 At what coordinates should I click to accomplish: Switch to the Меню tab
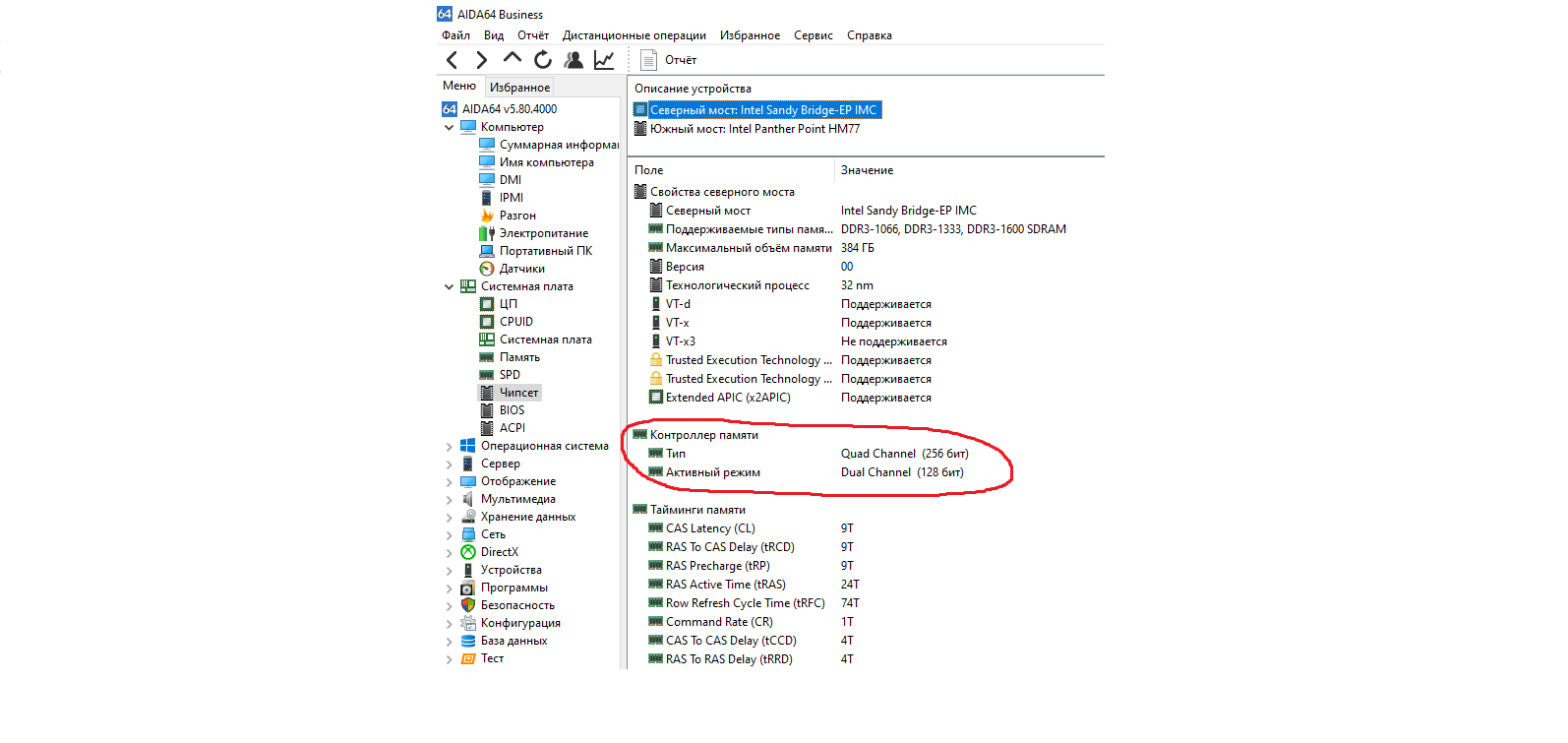point(459,86)
